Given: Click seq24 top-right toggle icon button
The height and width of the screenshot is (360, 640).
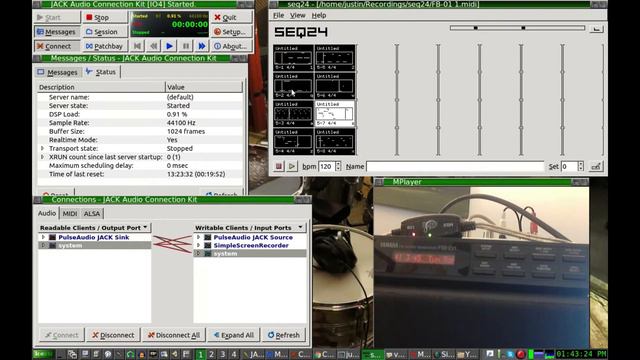Looking at the screenshot, I should 596,29.
